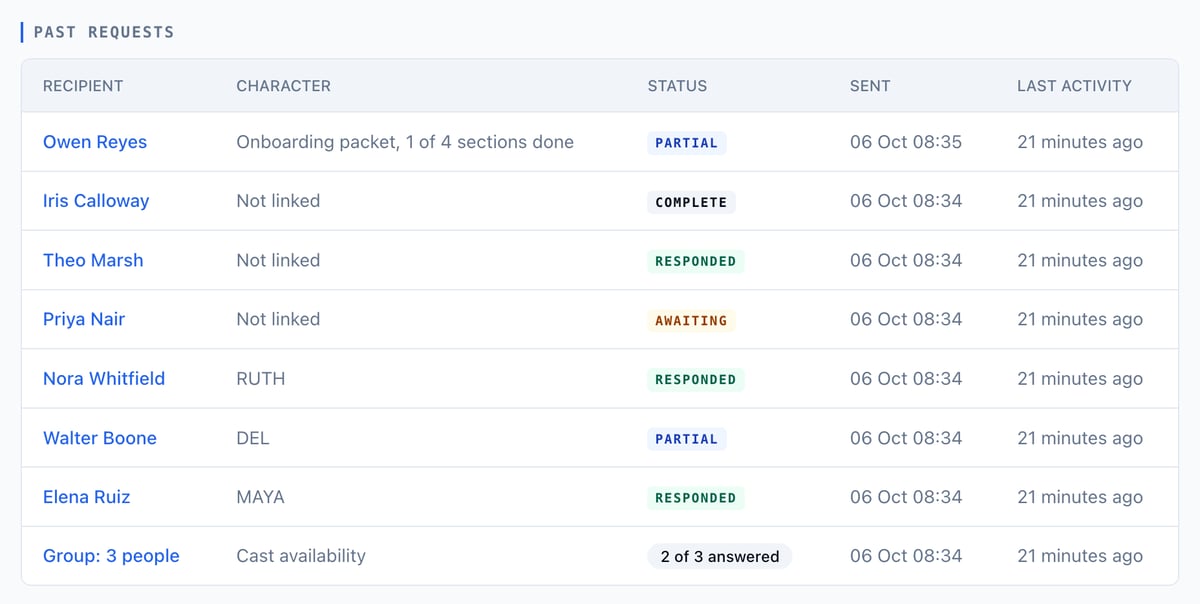The image size is (1200, 604).
Task: Click the '06 Oct 08:35' sent time
Action: click(906, 142)
